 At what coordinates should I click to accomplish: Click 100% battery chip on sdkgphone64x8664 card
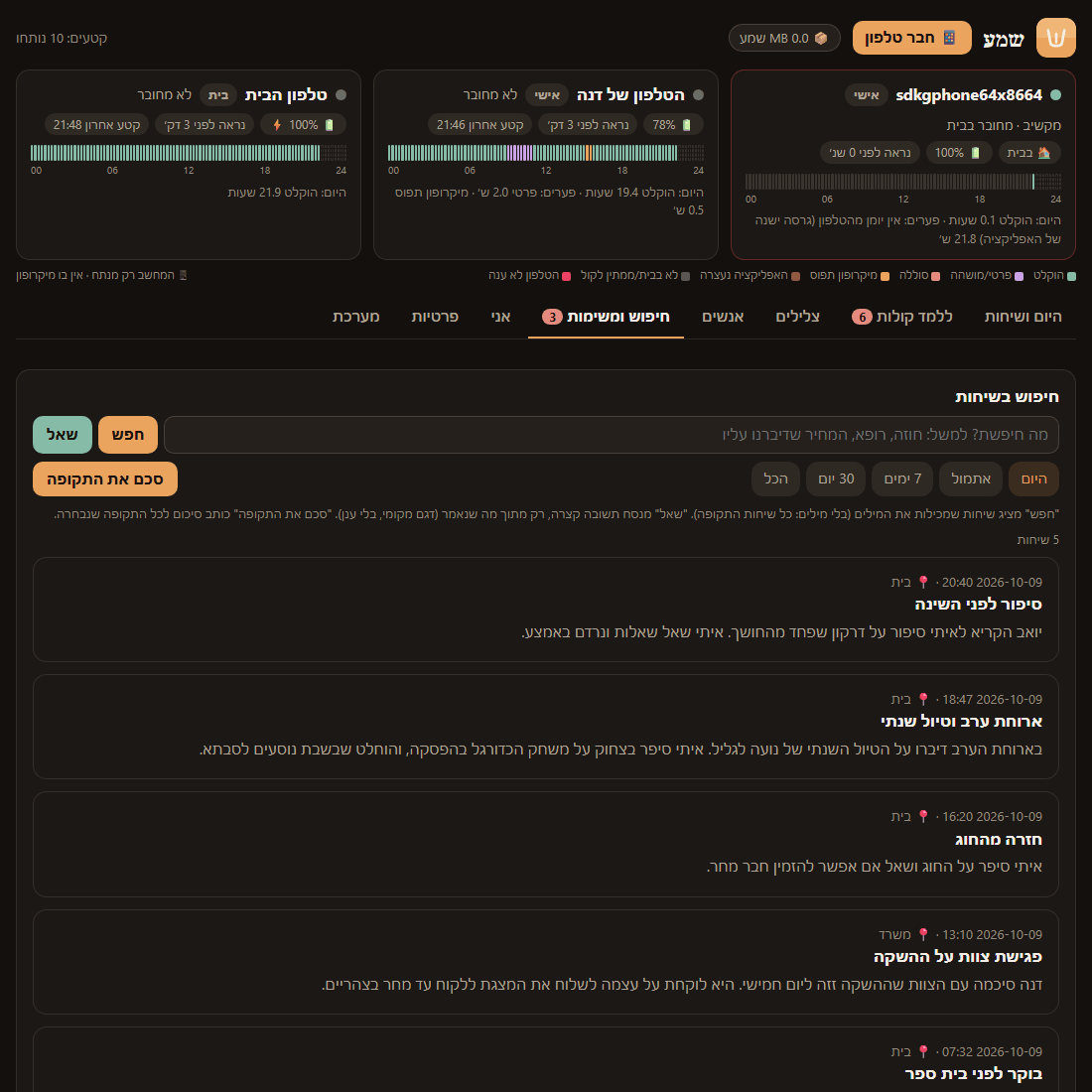point(958,153)
